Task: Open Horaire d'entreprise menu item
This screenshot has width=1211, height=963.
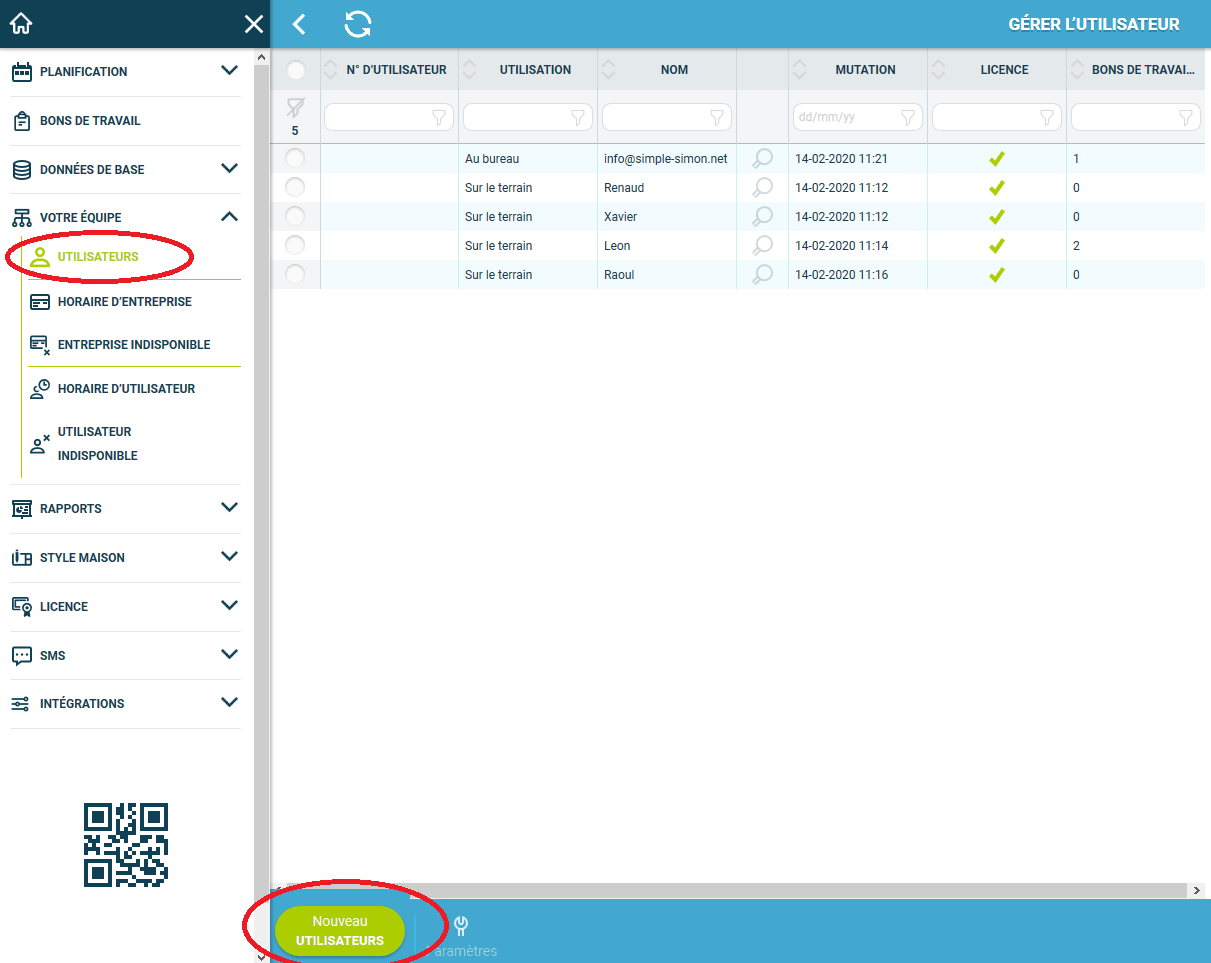Action: 125,302
